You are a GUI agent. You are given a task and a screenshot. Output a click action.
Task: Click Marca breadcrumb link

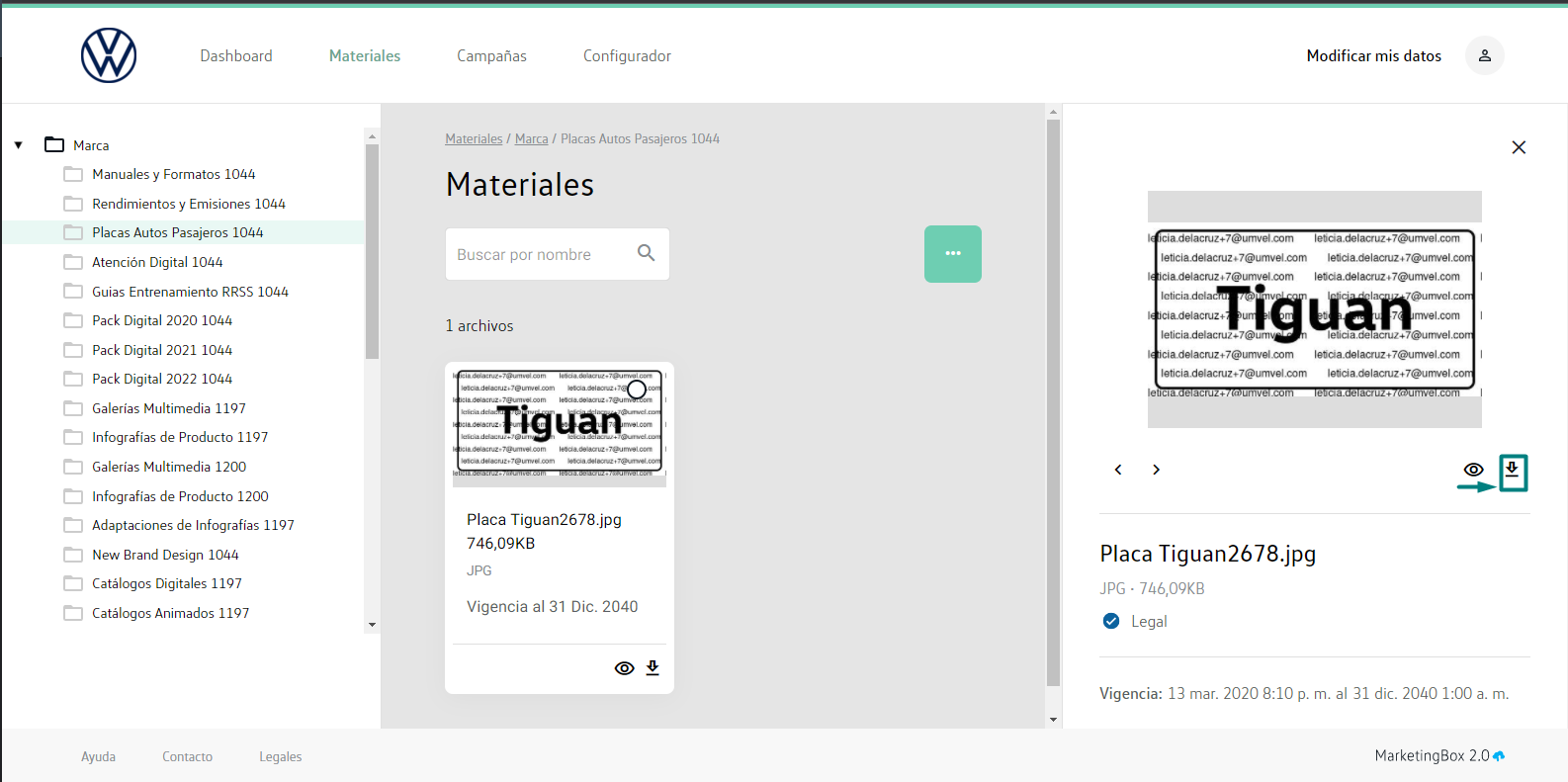click(531, 139)
